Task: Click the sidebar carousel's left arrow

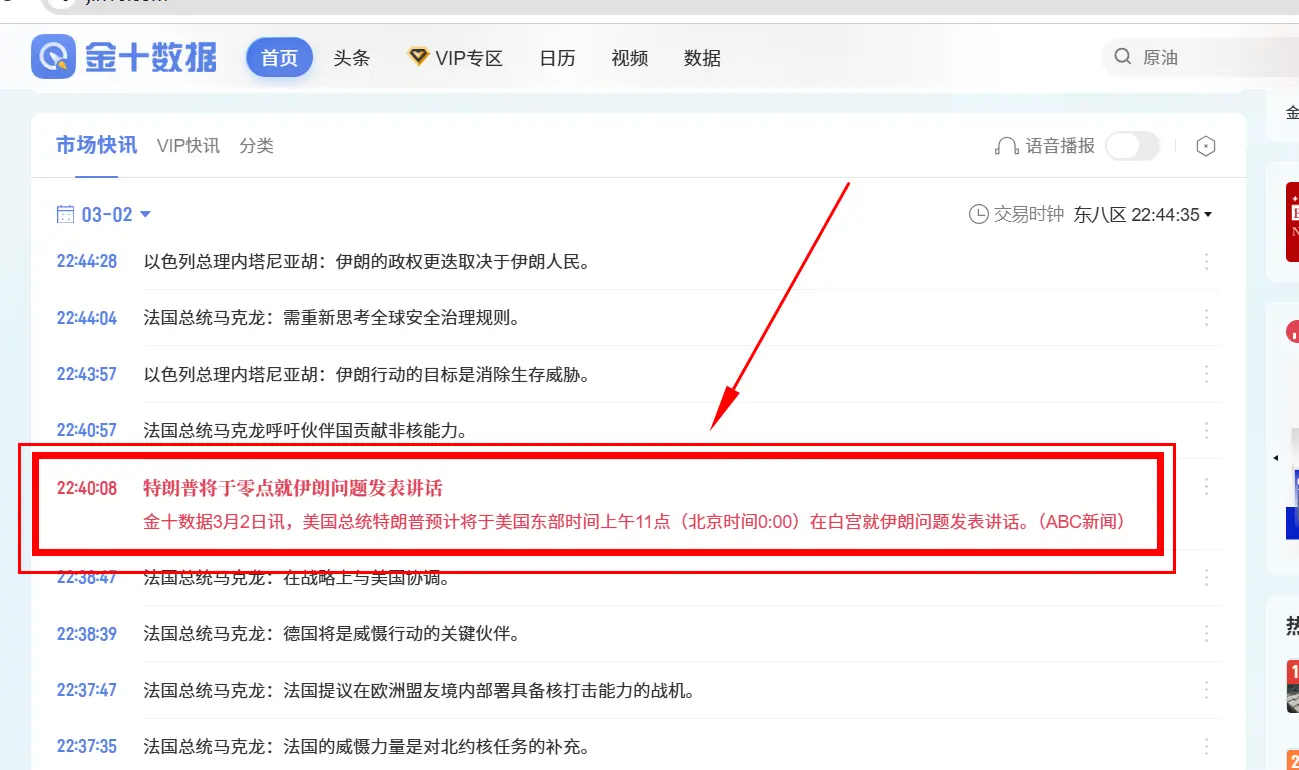Action: pyautogui.click(x=1275, y=457)
